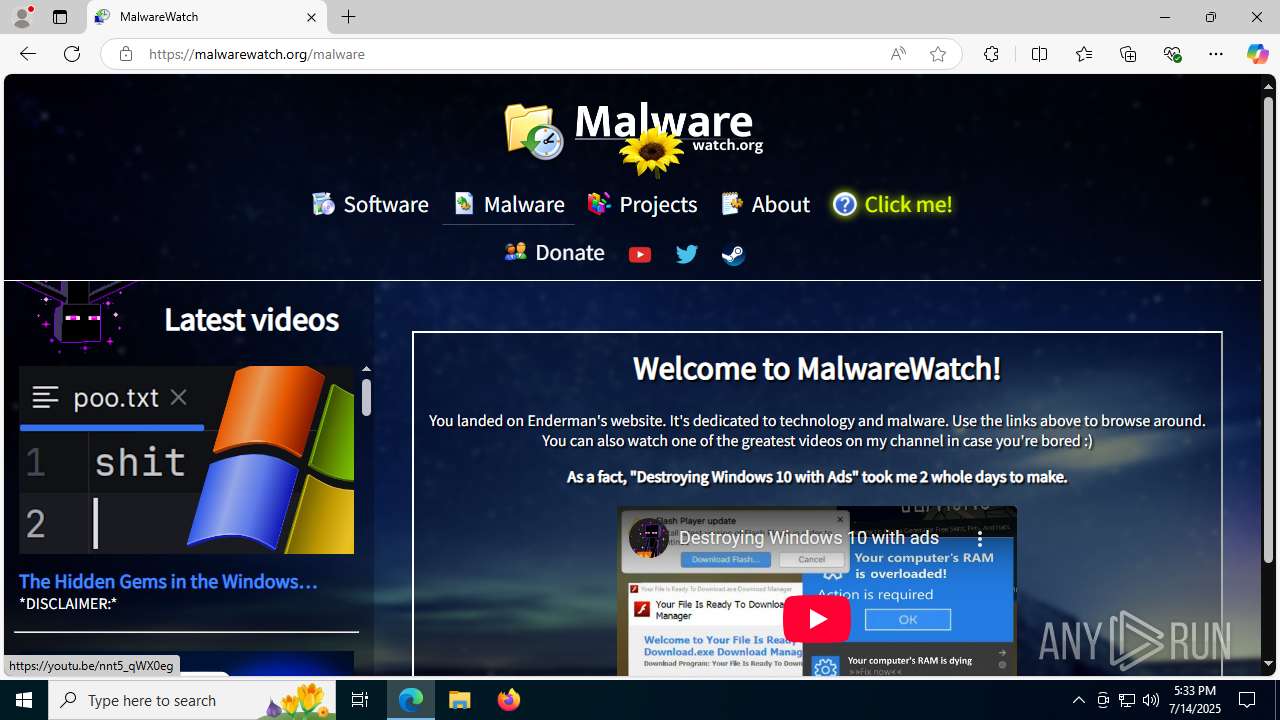
Task: Launch Firefox from the taskbar
Action: pos(508,700)
